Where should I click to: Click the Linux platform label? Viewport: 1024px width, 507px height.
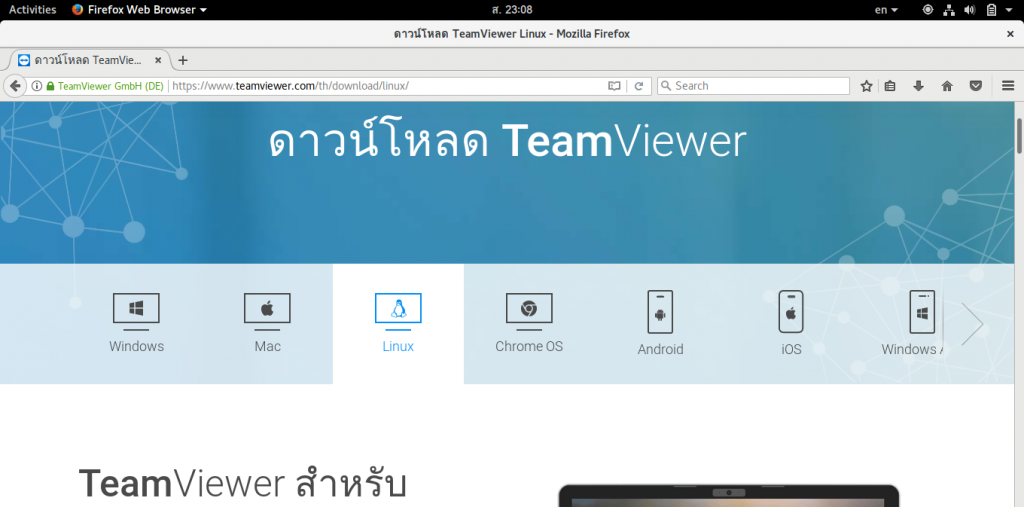[398, 346]
